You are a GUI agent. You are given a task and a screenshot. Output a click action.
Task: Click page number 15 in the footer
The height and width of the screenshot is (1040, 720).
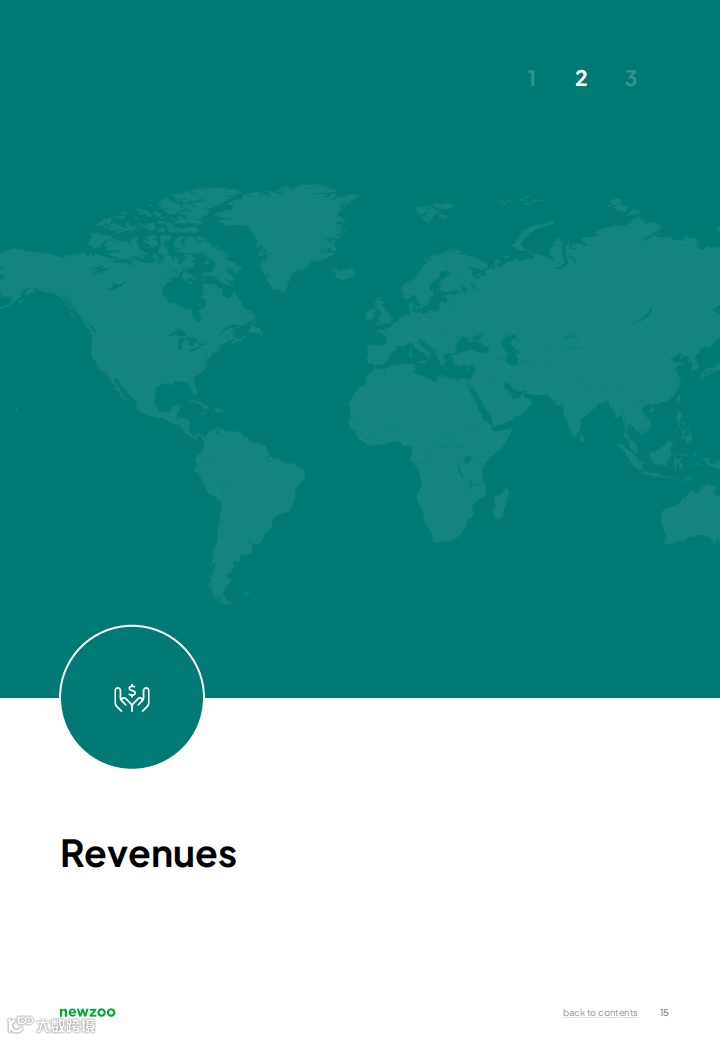(x=664, y=1013)
